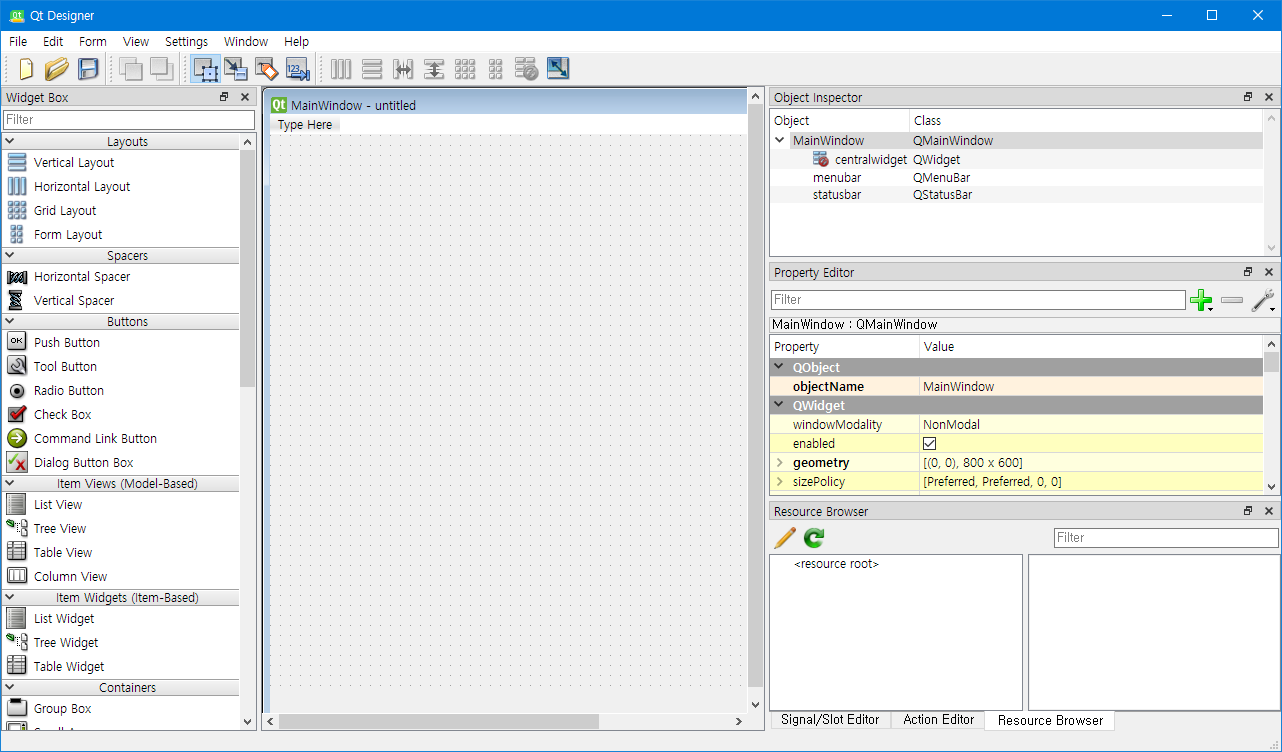Open the View menu
The image size is (1282, 752).
click(x=136, y=42)
